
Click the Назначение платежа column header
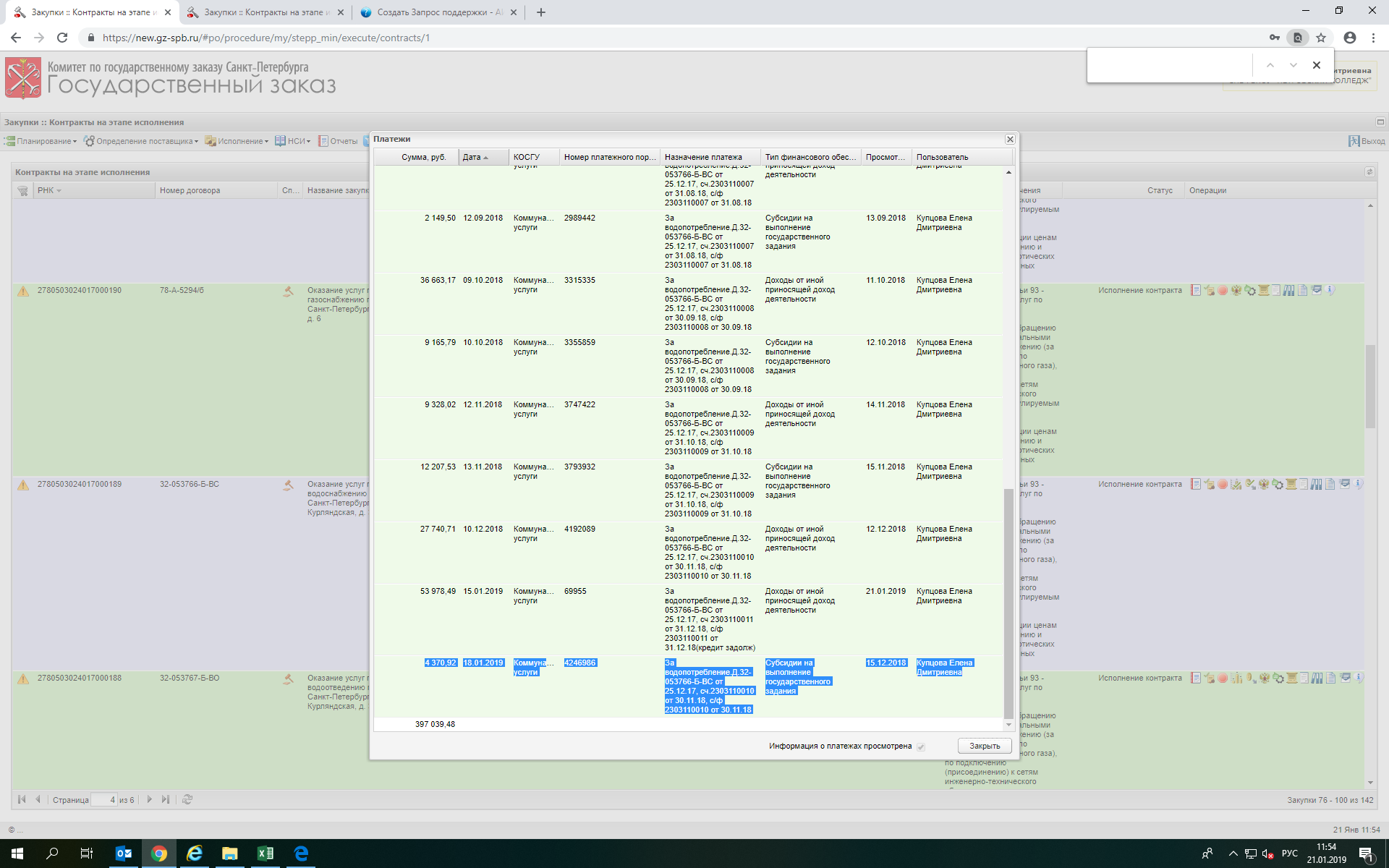click(710, 157)
